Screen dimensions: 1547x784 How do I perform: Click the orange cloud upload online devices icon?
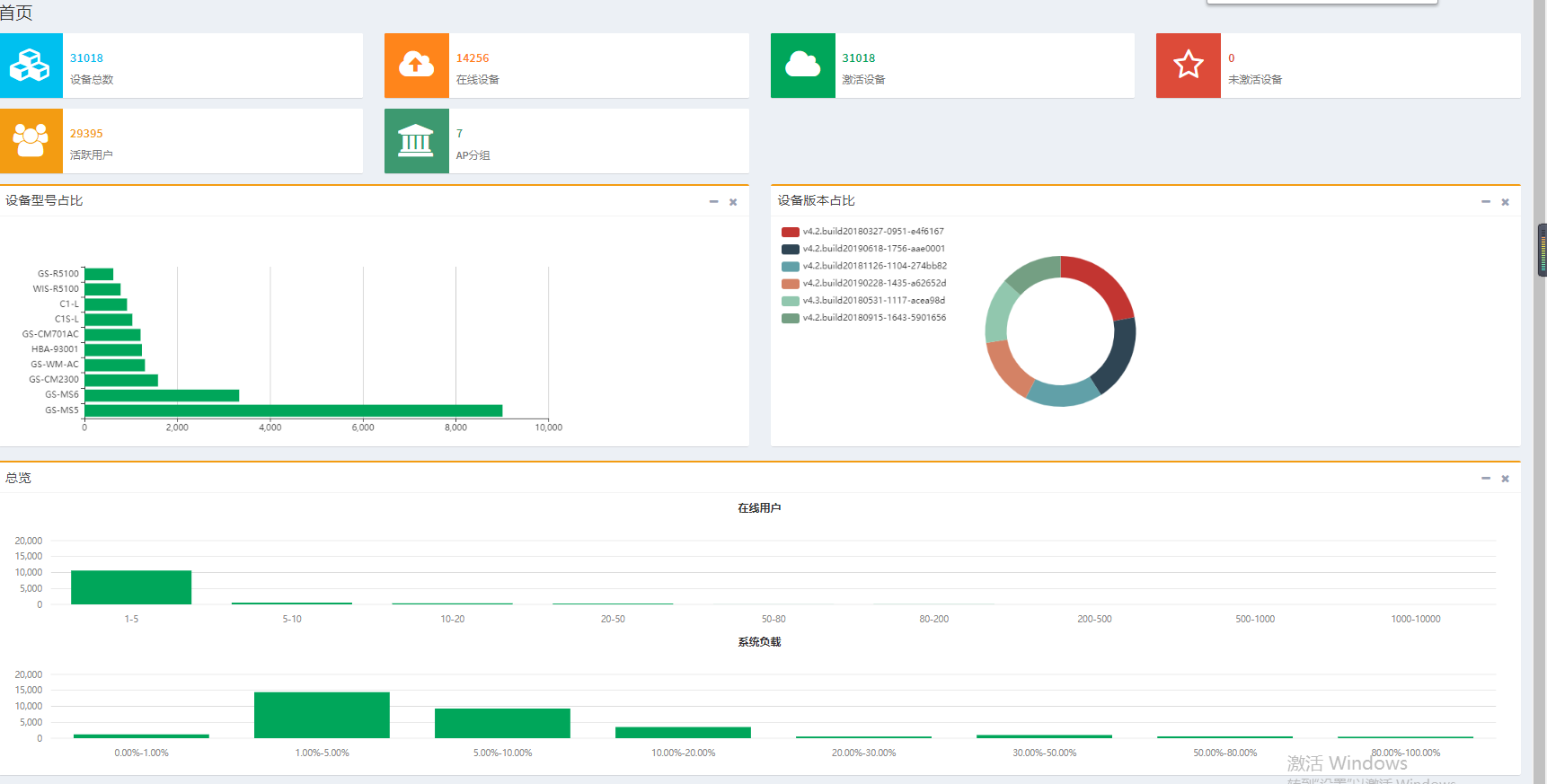[416, 66]
